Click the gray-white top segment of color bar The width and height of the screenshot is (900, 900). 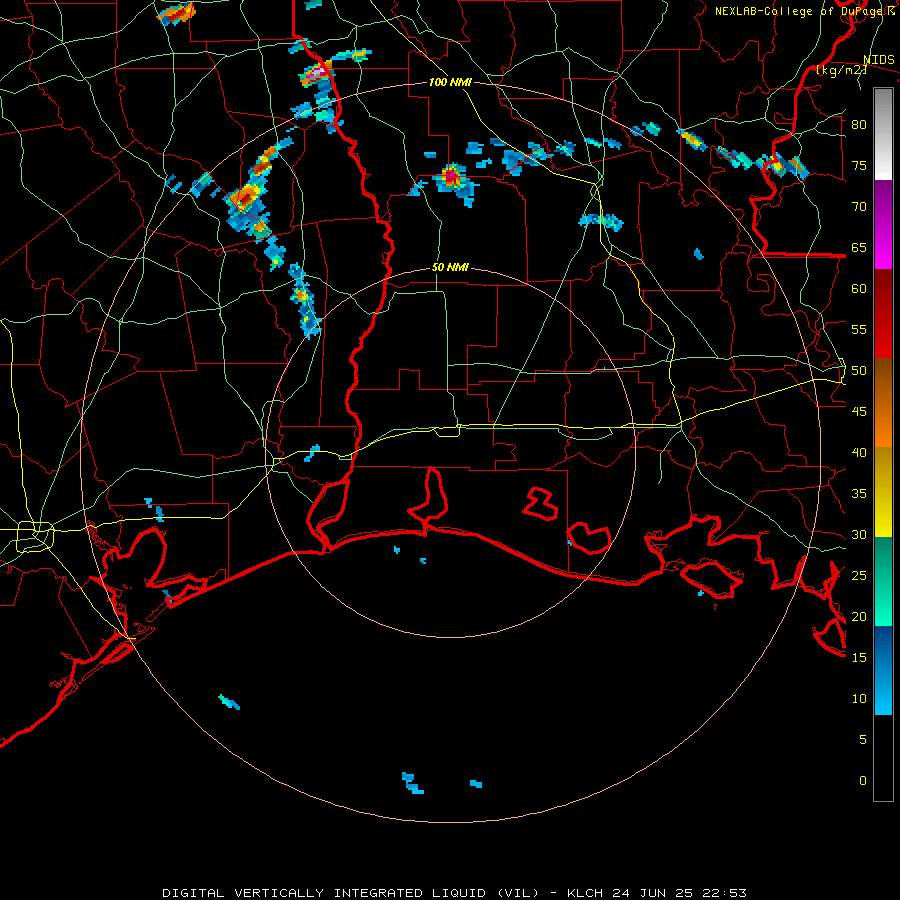883,134
